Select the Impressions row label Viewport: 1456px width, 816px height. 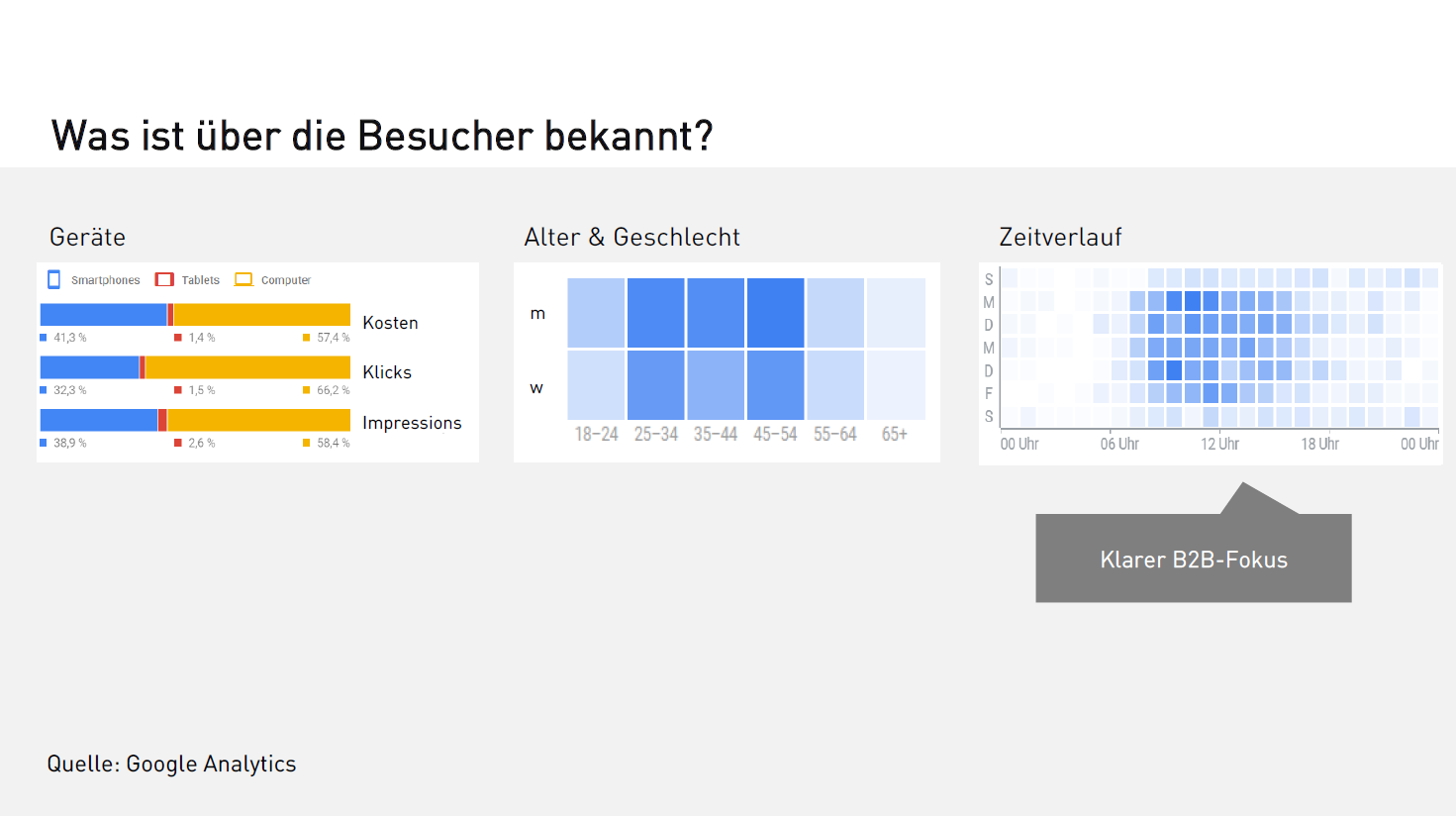[412, 423]
